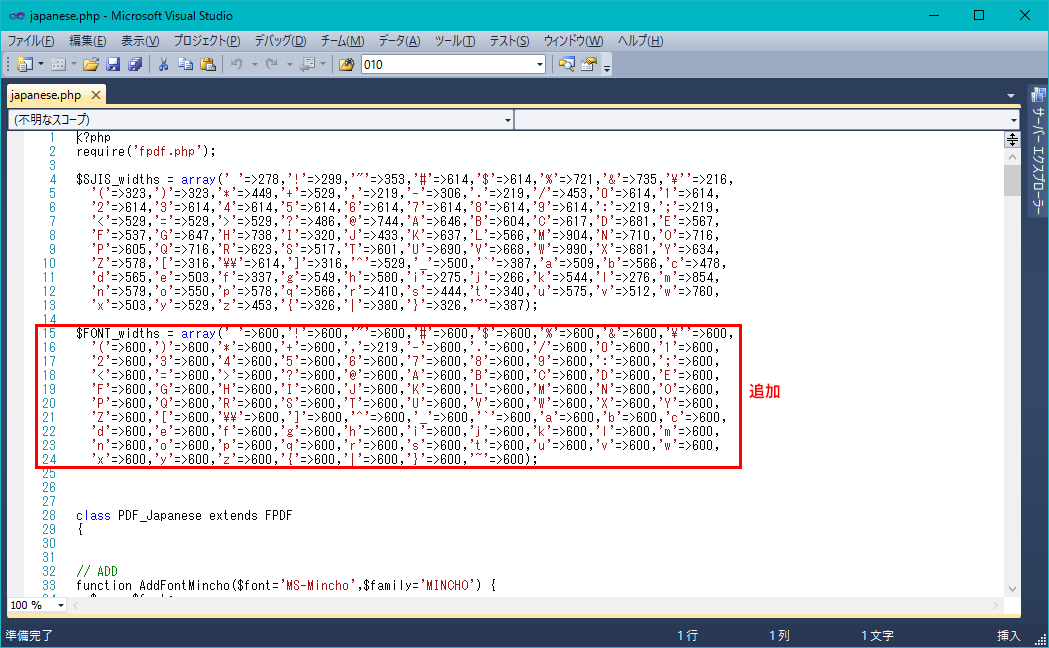
Task: Open the 010 search combo box dropdown
Action: point(540,64)
